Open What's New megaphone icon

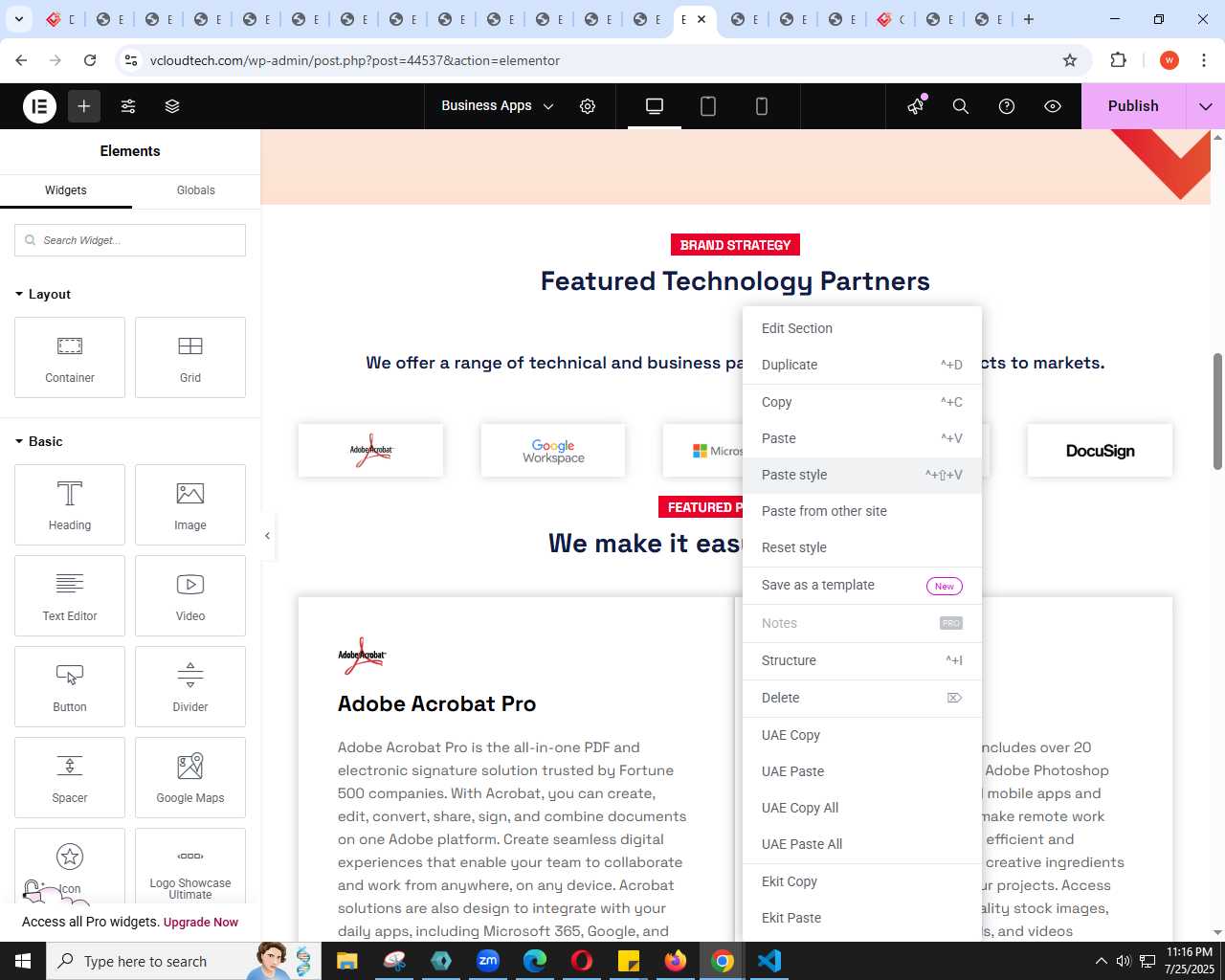click(916, 106)
